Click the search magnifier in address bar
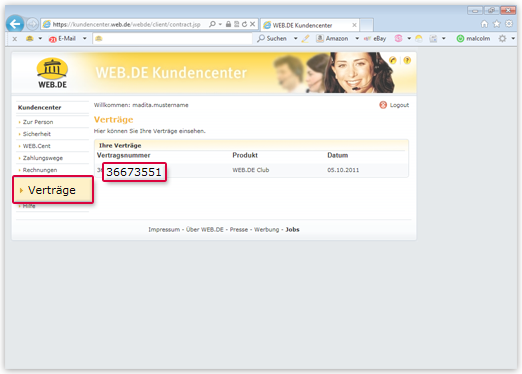 click(x=212, y=24)
